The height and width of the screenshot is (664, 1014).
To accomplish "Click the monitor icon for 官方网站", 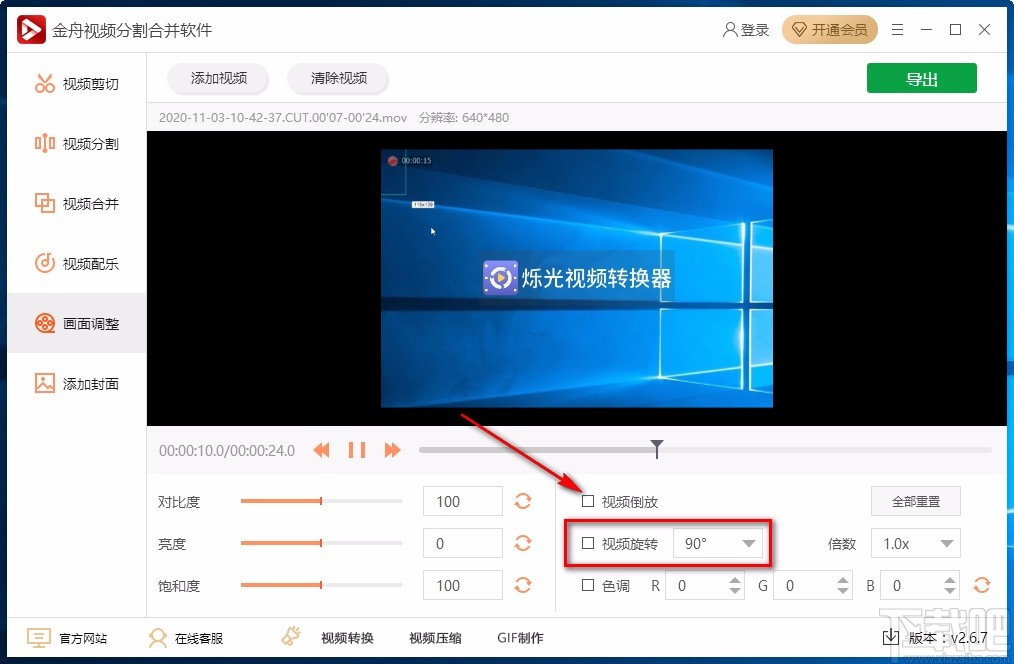I will pos(38,638).
